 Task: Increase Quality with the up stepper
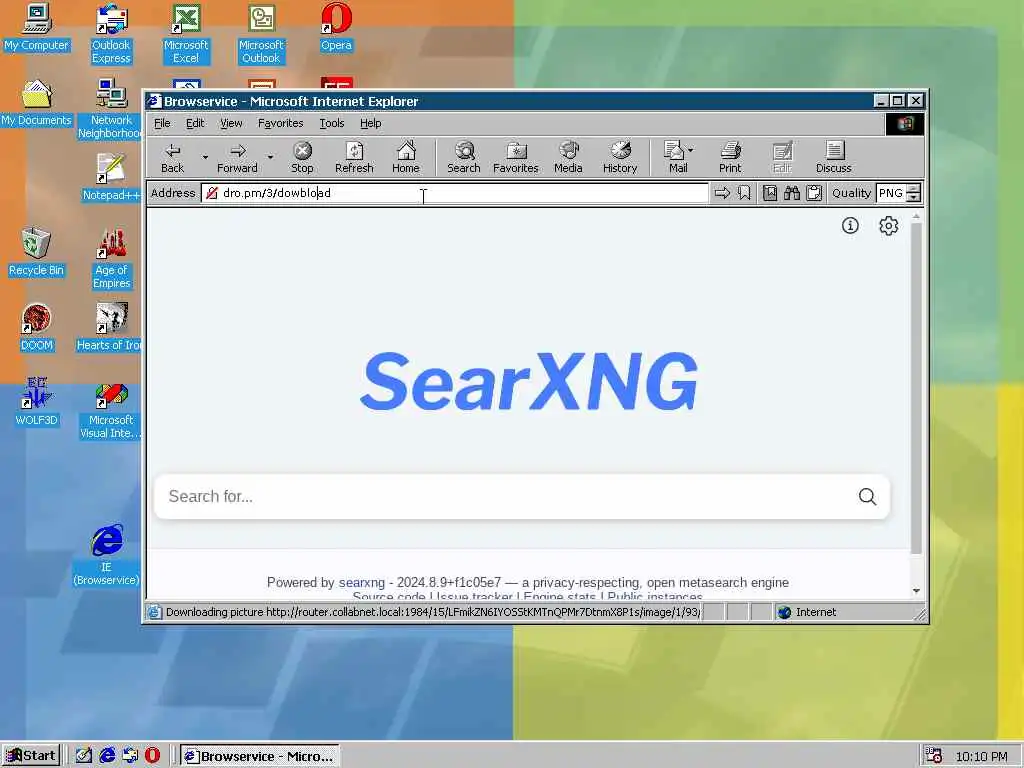click(x=914, y=188)
